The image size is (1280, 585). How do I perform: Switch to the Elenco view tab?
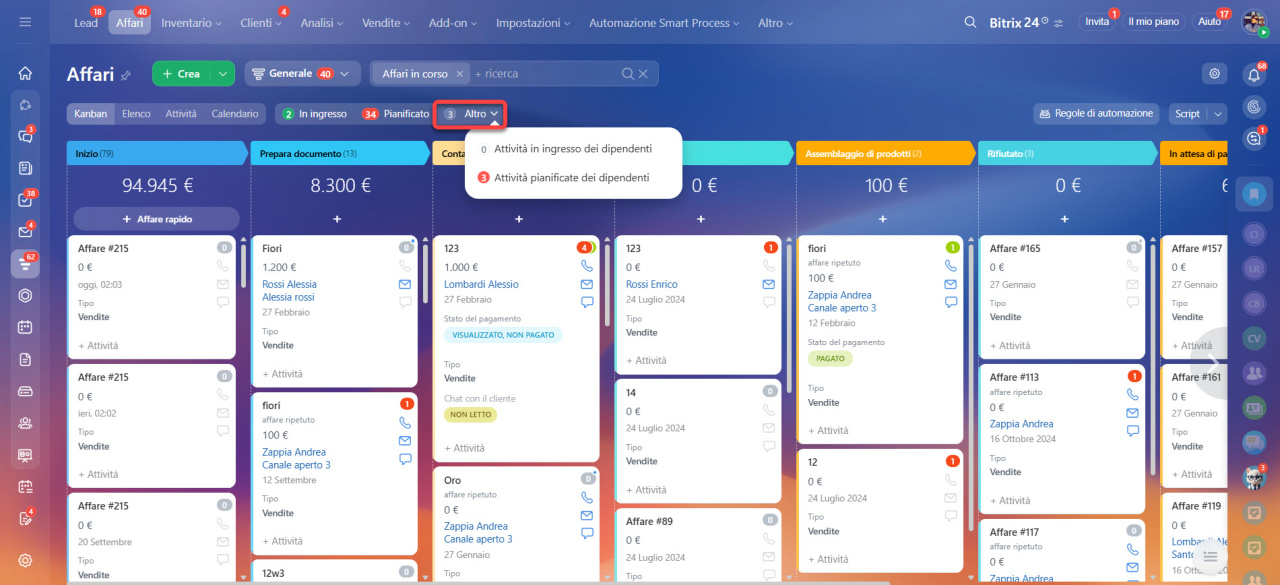(x=136, y=114)
